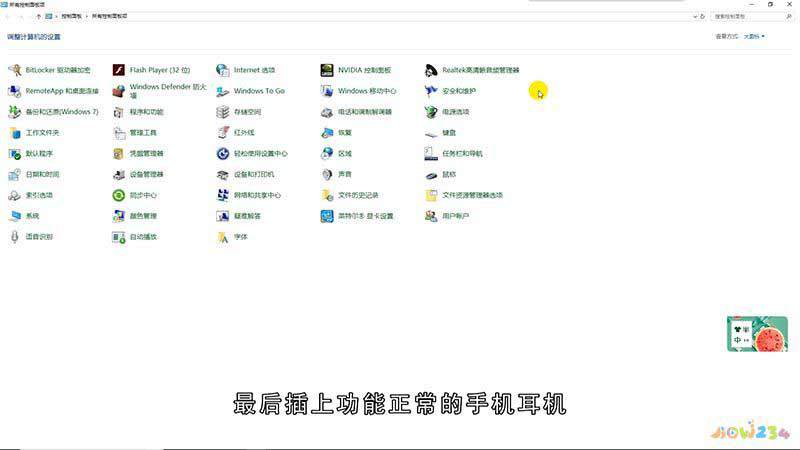Viewport: 800px width, 450px height.
Task: Open Sound (声音) settings
Action: (x=336, y=174)
